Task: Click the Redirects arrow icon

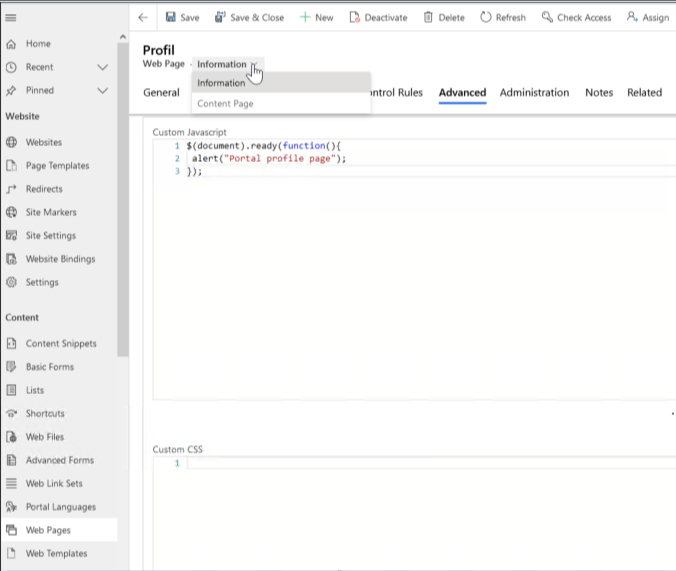Action: pos(11,189)
